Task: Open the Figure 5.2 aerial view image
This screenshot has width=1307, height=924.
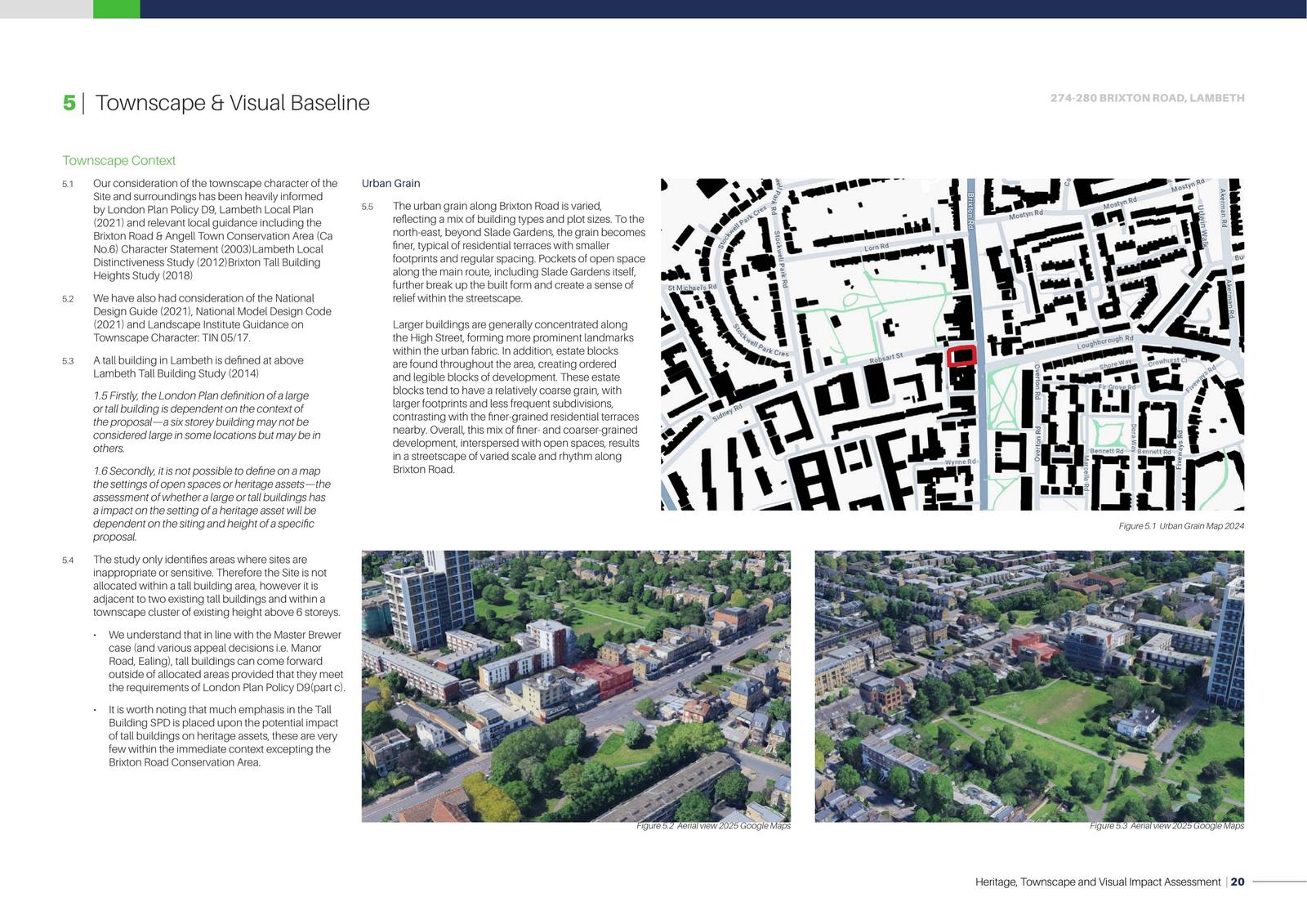Action: point(576,685)
